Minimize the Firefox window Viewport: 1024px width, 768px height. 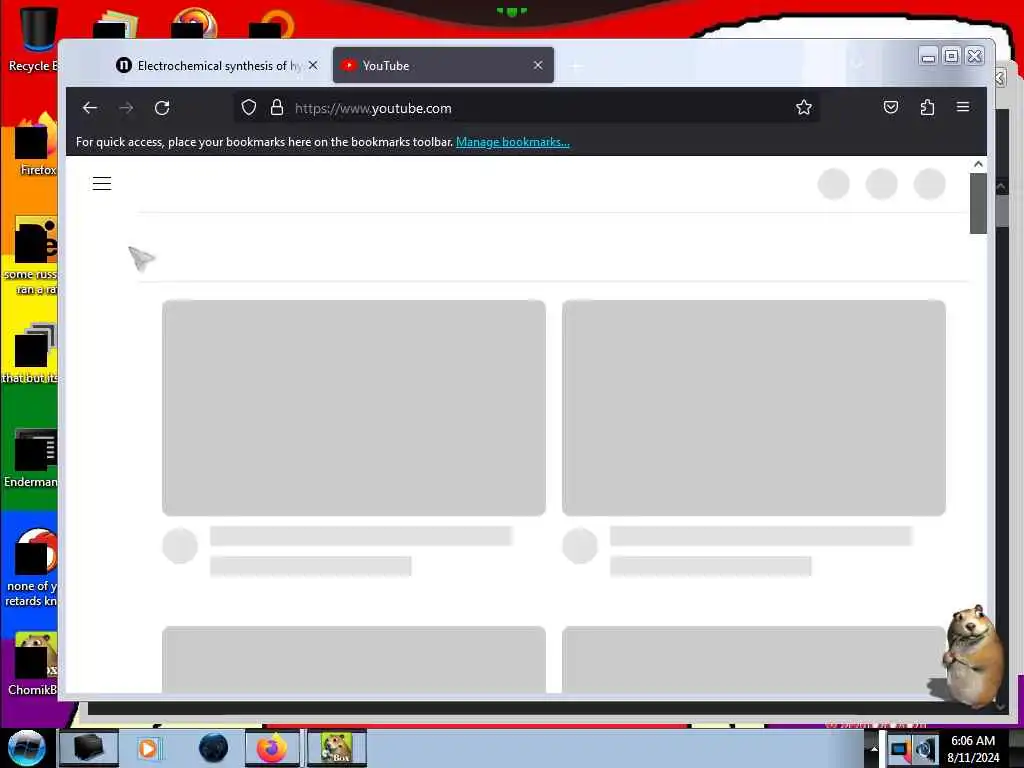928,57
